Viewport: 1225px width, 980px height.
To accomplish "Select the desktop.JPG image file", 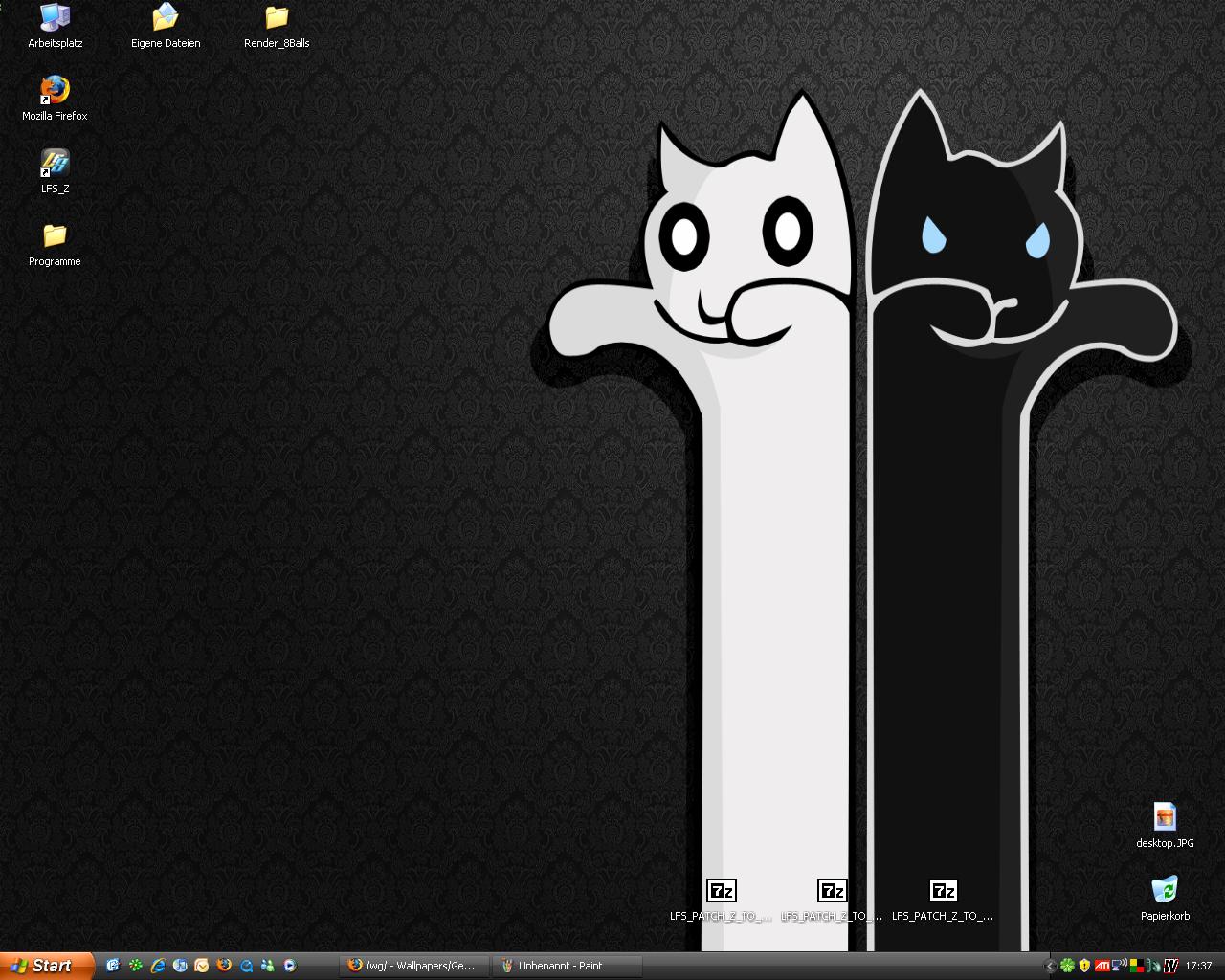I will (x=1165, y=826).
